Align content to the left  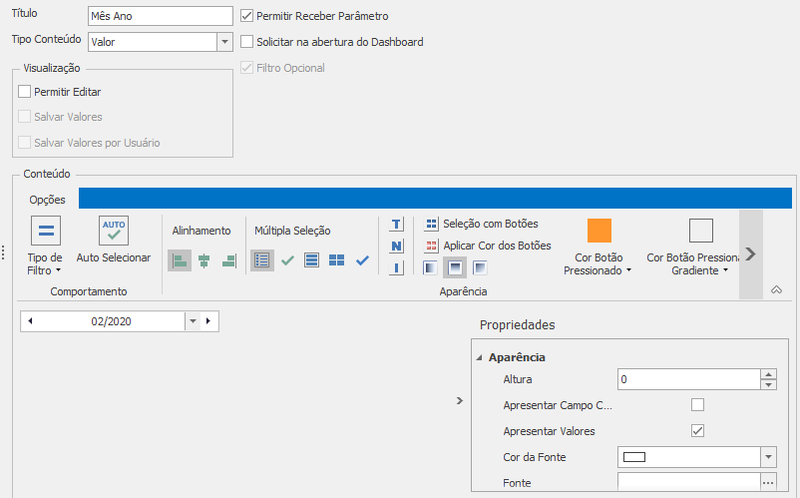[179, 261]
